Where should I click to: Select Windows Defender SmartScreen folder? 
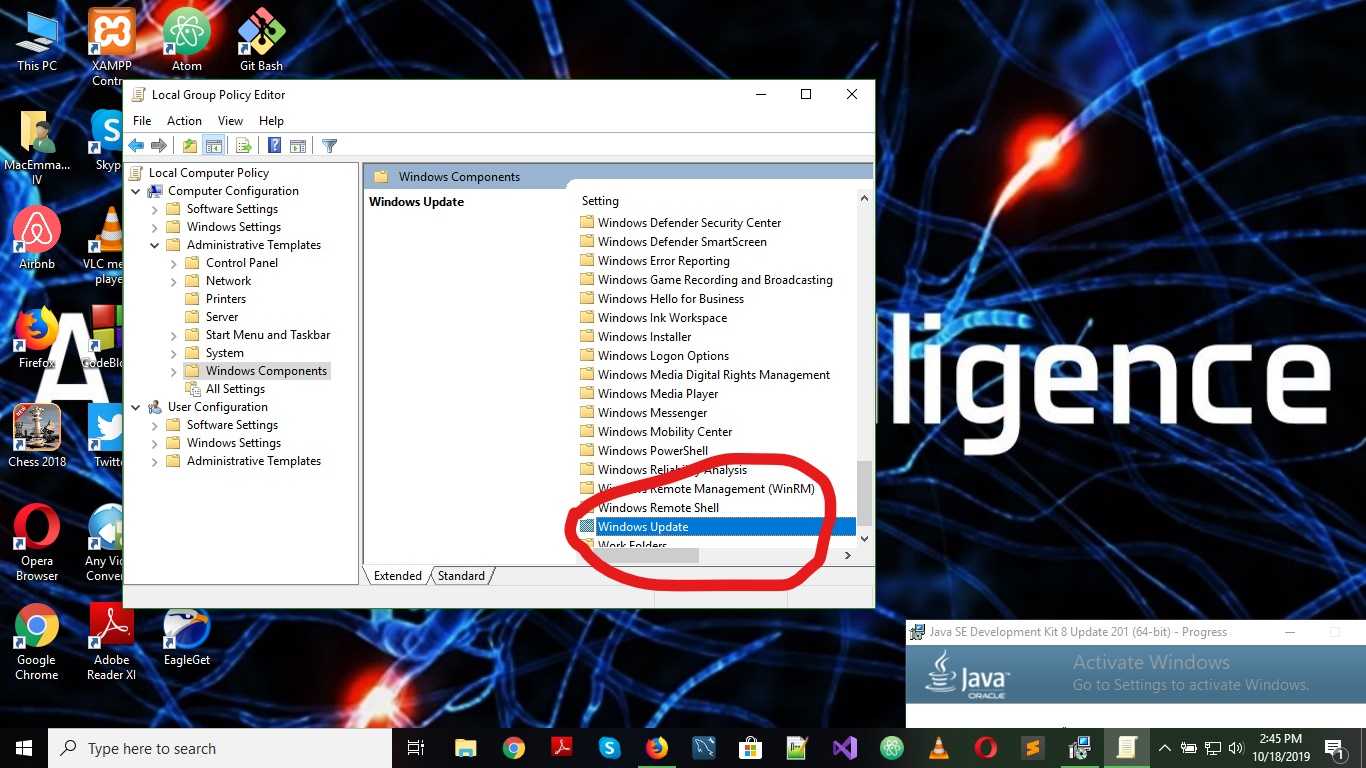click(x=673, y=242)
